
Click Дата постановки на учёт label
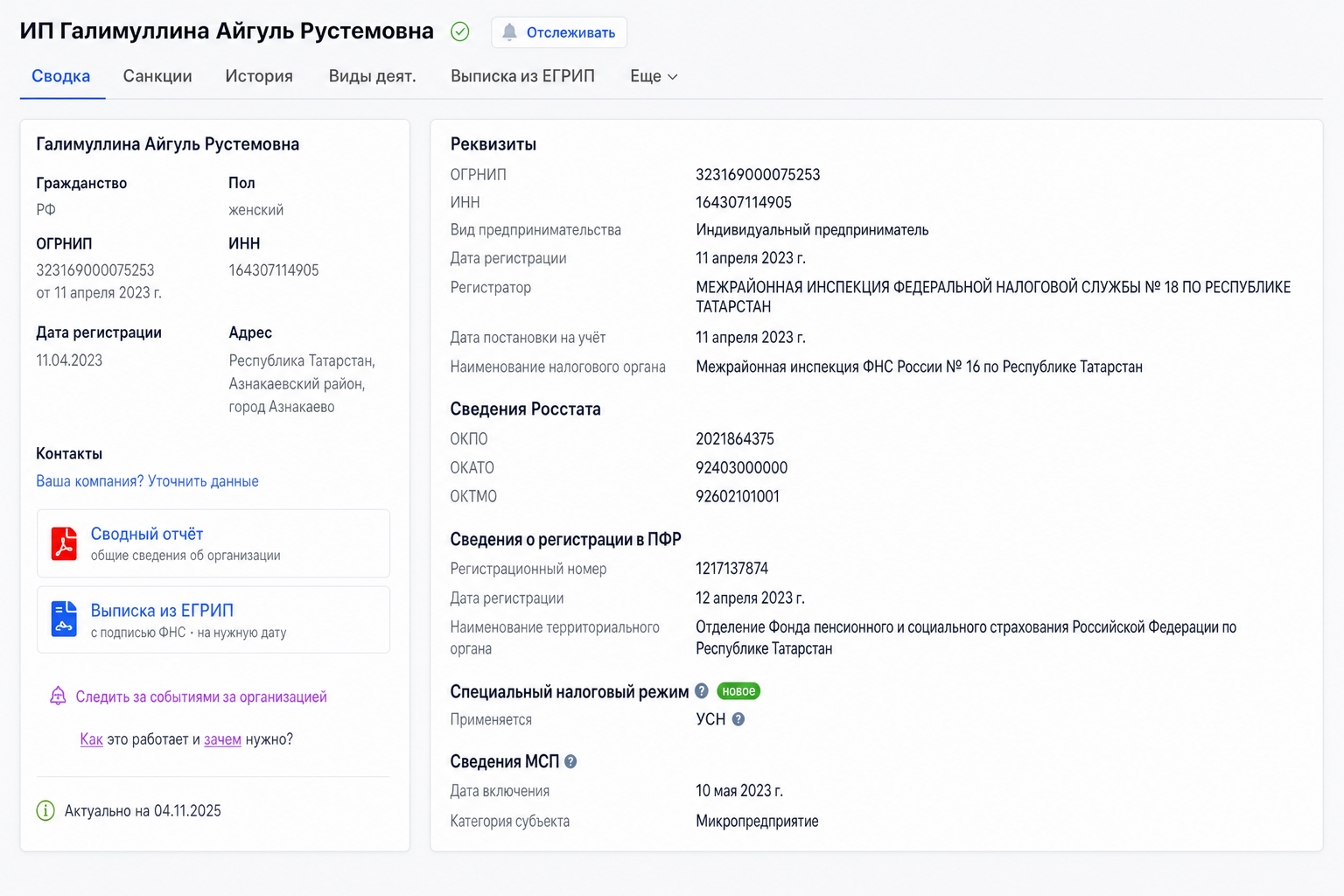(528, 338)
